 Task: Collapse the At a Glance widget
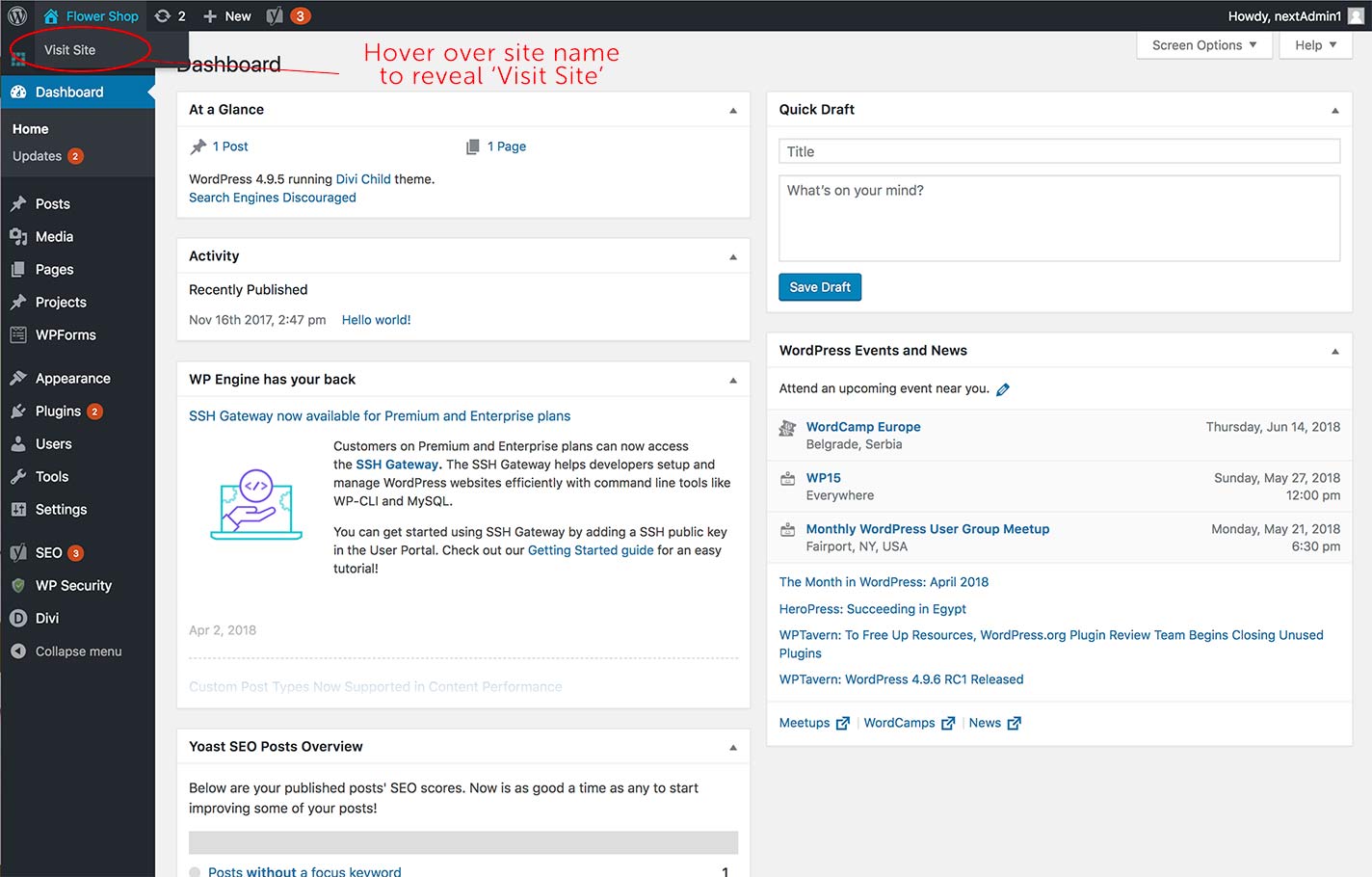[x=733, y=110]
